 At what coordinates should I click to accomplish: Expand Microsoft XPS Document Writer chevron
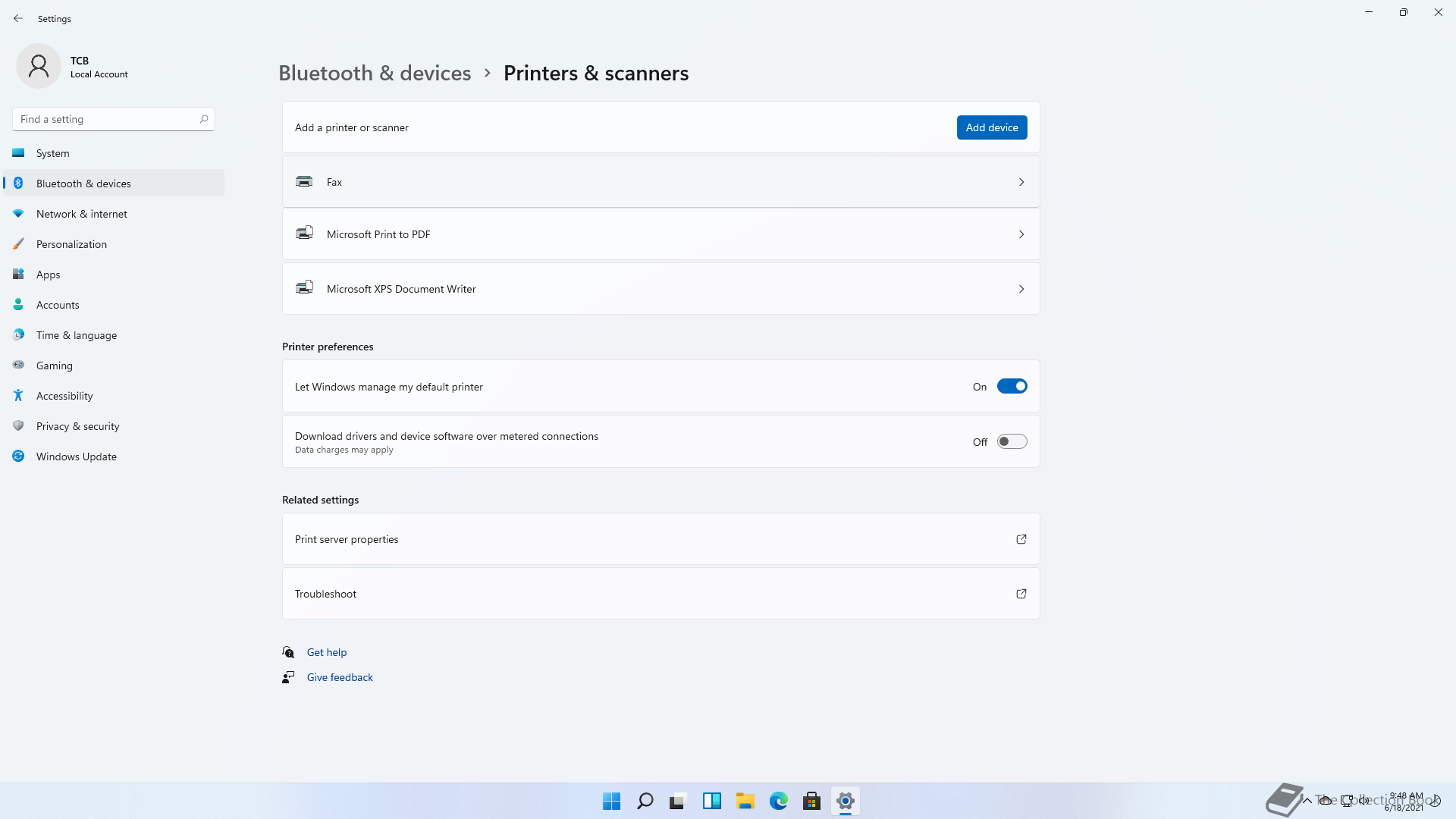point(1021,289)
